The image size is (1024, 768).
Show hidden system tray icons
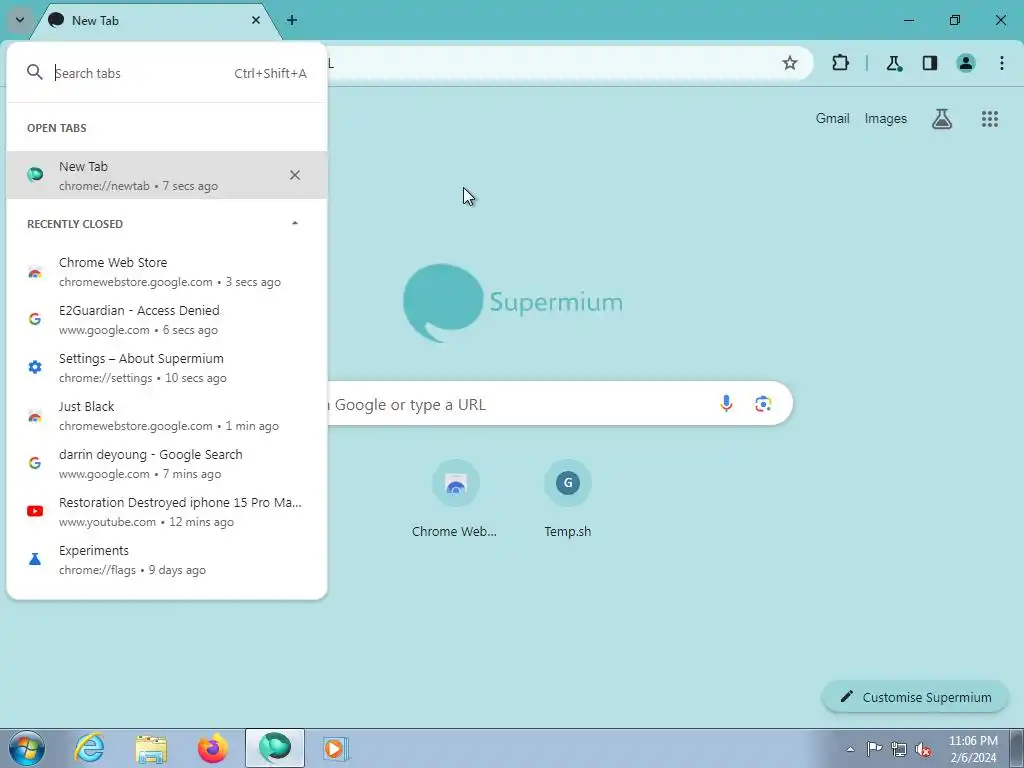click(850, 749)
